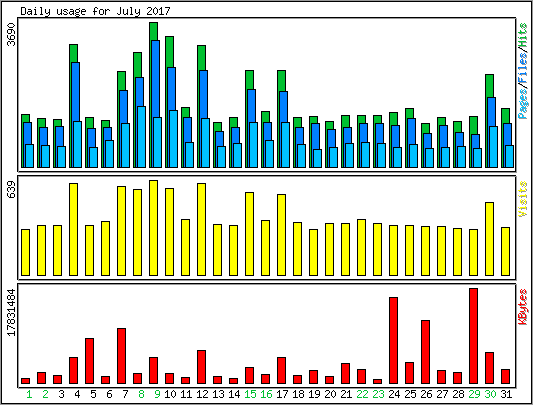Select day label 1 on x-axis
Viewport: 533px width, 405px height.
[29, 394]
